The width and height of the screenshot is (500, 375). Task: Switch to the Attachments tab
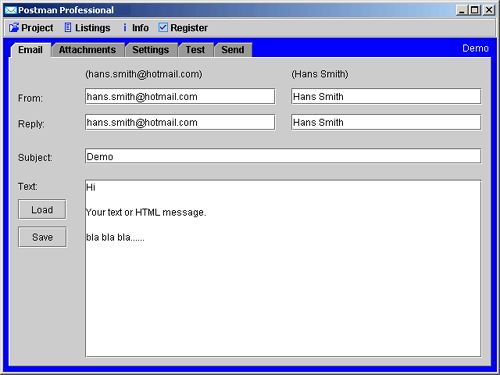[x=88, y=50]
